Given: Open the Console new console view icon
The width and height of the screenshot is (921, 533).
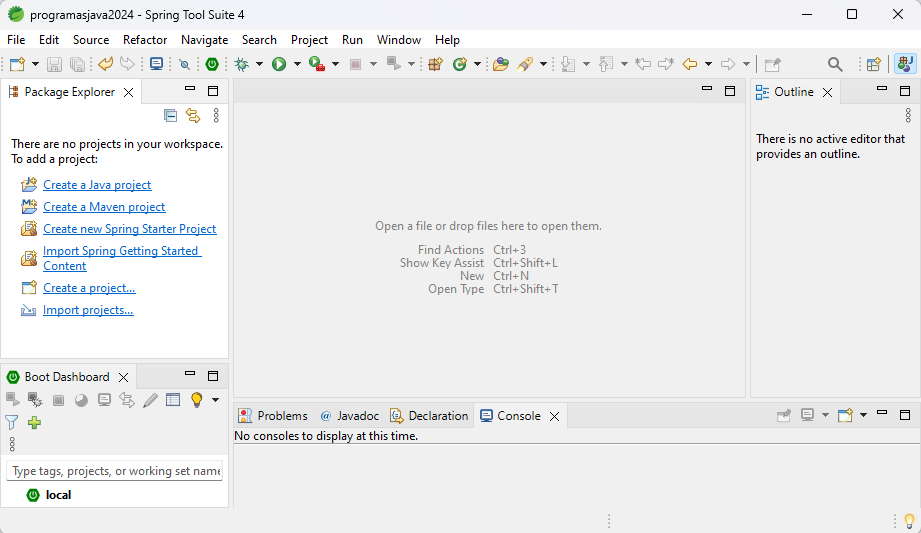Looking at the screenshot, I should (x=845, y=415).
